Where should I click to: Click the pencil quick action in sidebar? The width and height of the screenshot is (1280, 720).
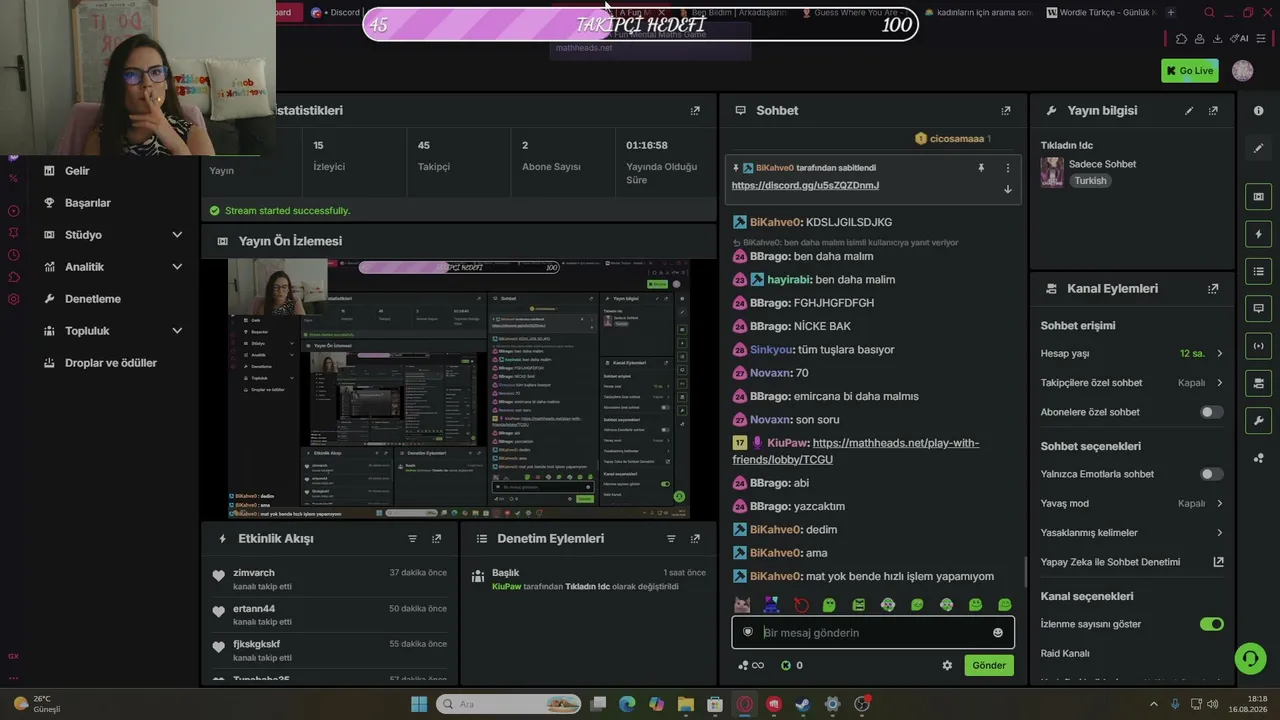[1259, 148]
